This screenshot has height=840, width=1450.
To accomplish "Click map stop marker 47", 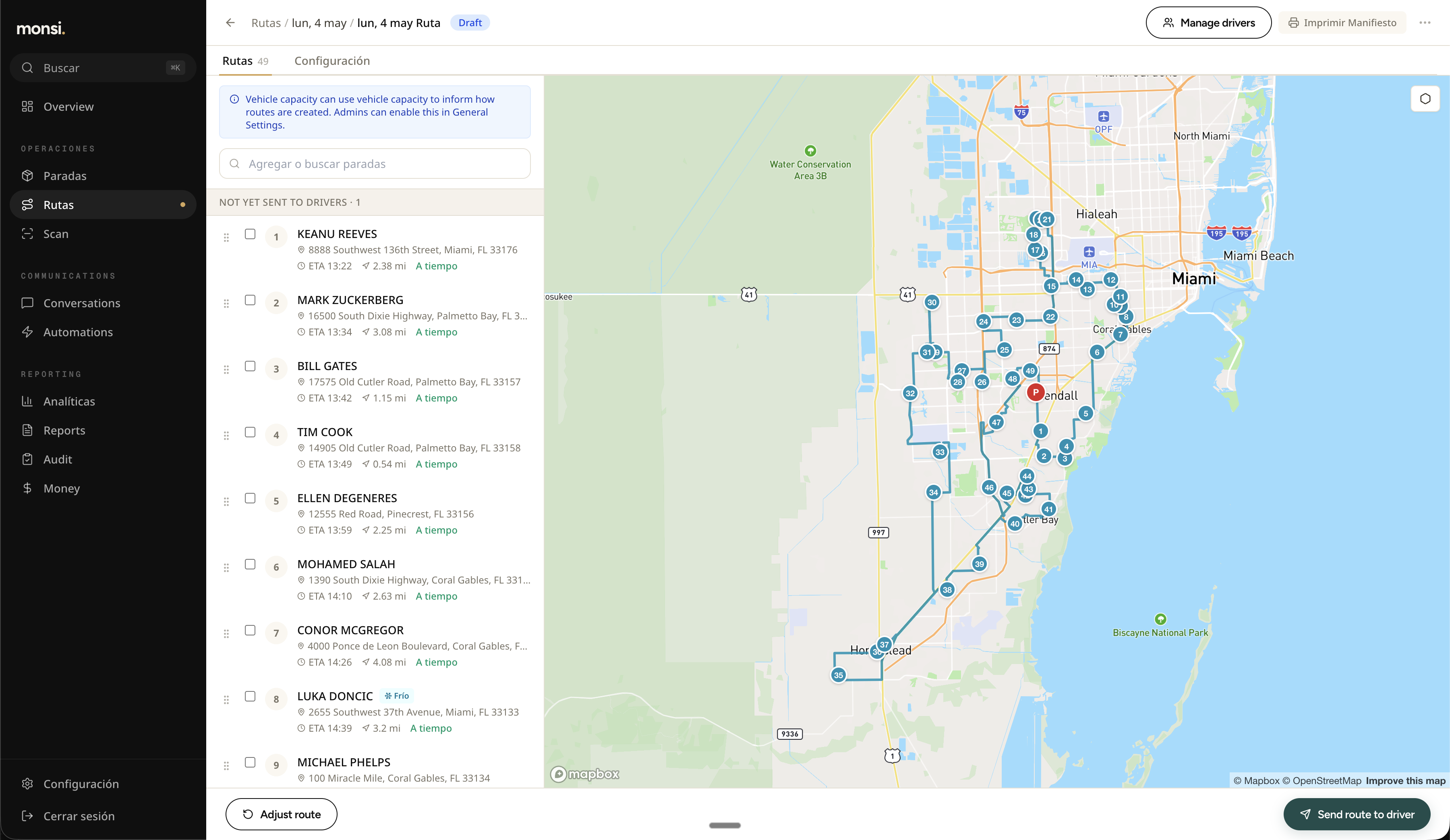I will pos(996,422).
